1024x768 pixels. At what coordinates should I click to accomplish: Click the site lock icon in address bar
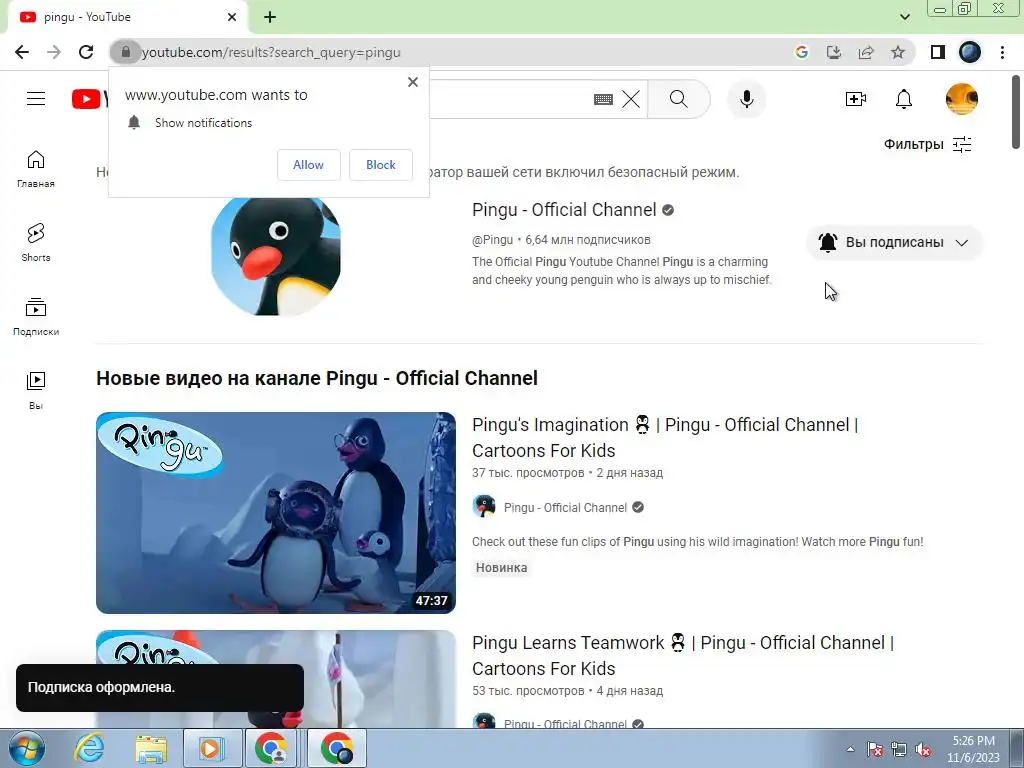pos(125,52)
